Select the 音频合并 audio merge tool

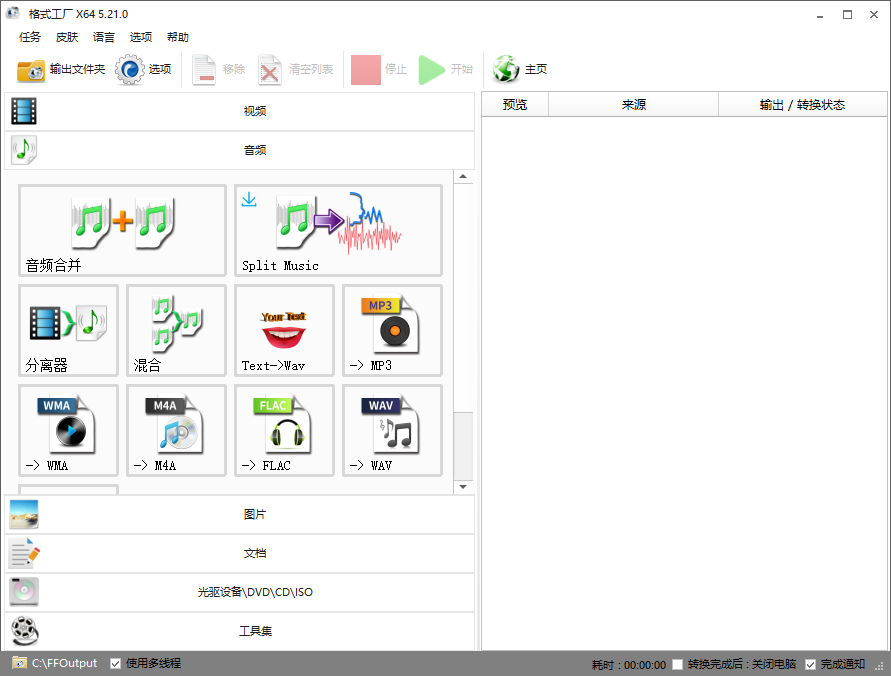pyautogui.click(x=122, y=230)
